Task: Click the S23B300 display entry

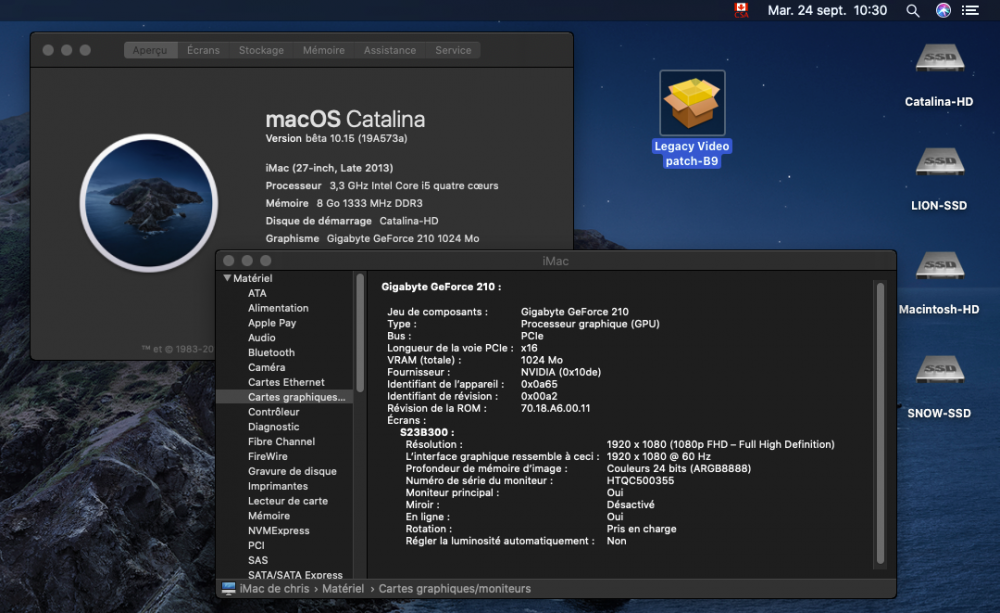Action: [427, 432]
